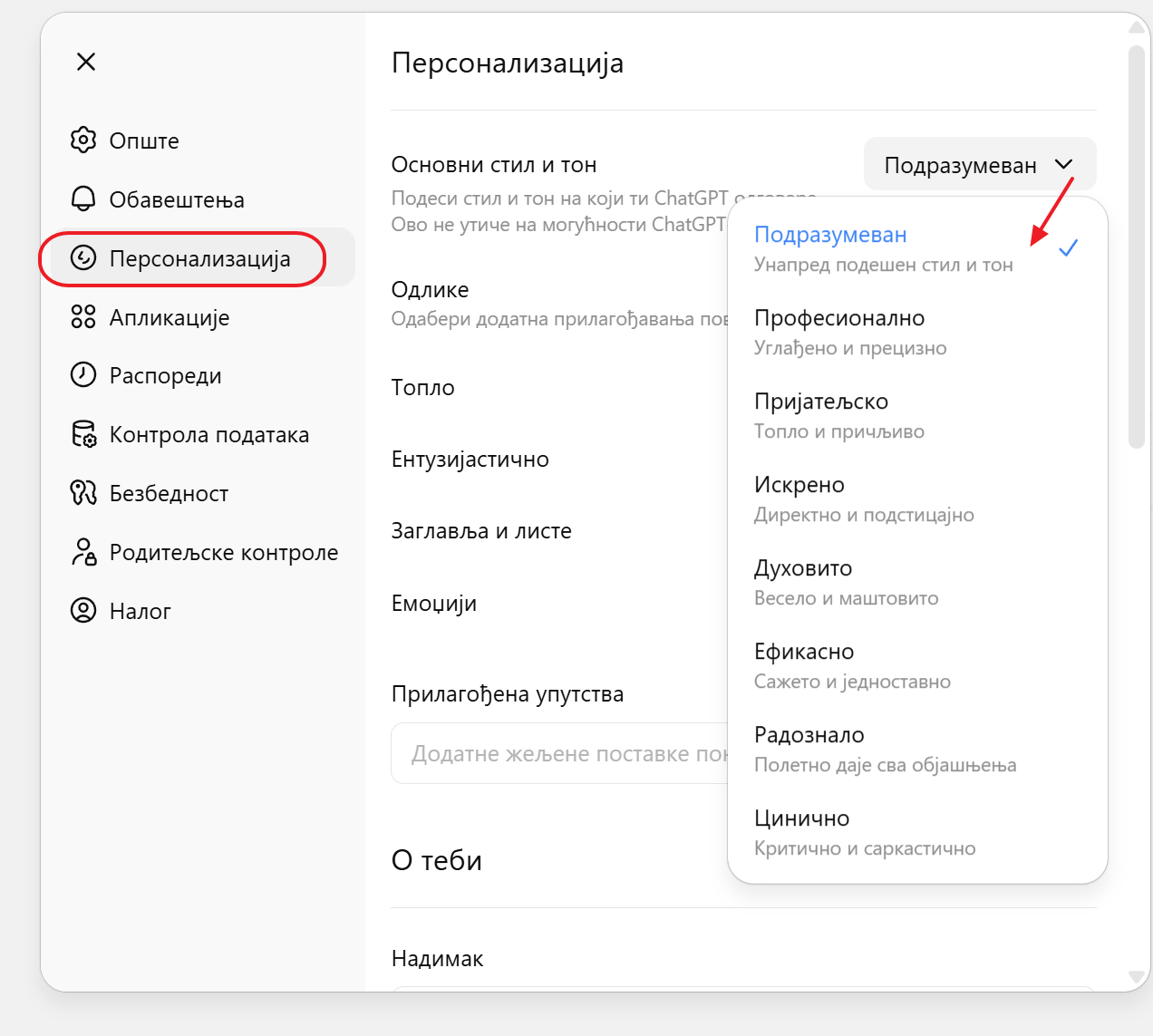Click the Безбедност key icon
The height and width of the screenshot is (1036, 1153).
click(83, 493)
